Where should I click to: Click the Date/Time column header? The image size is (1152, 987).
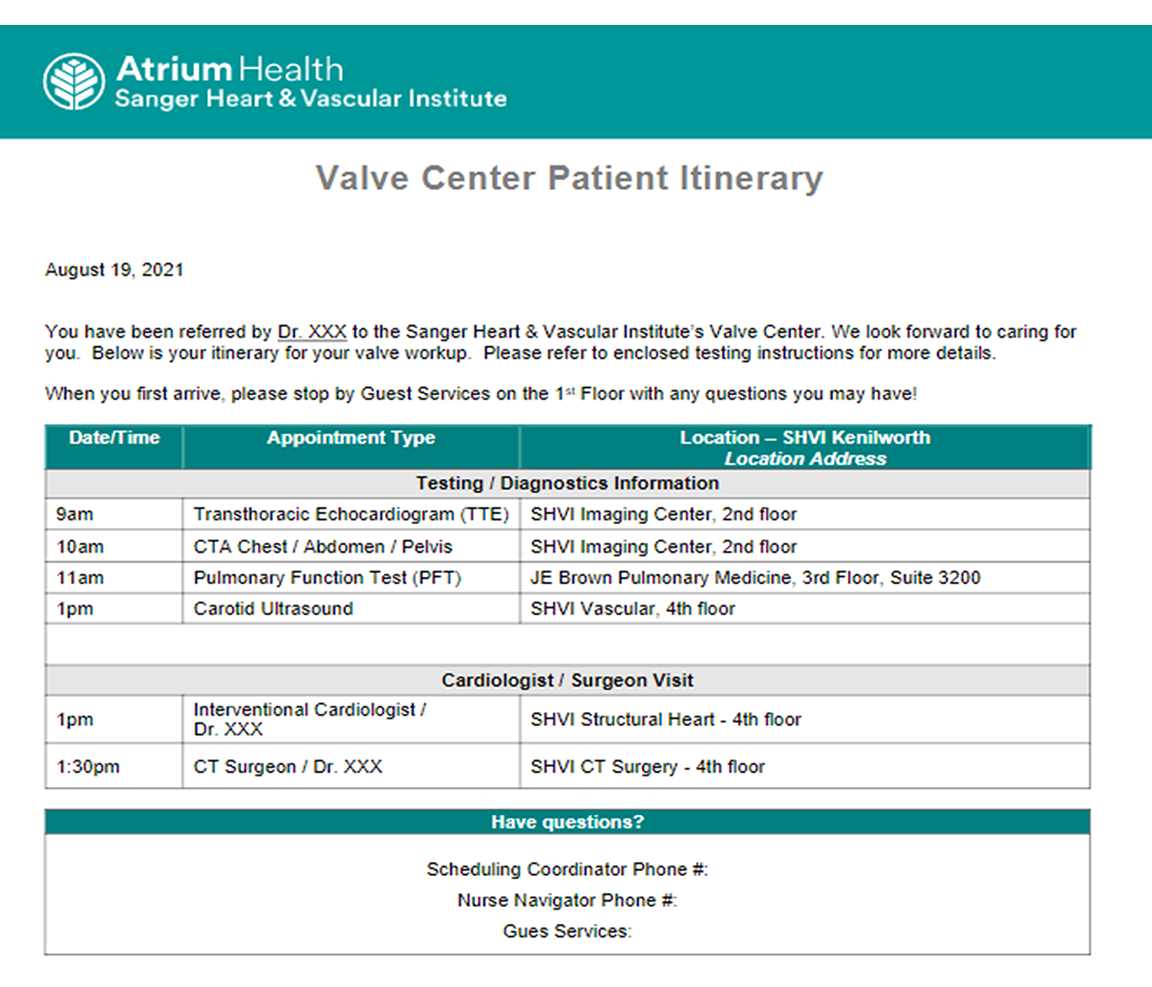tap(114, 438)
